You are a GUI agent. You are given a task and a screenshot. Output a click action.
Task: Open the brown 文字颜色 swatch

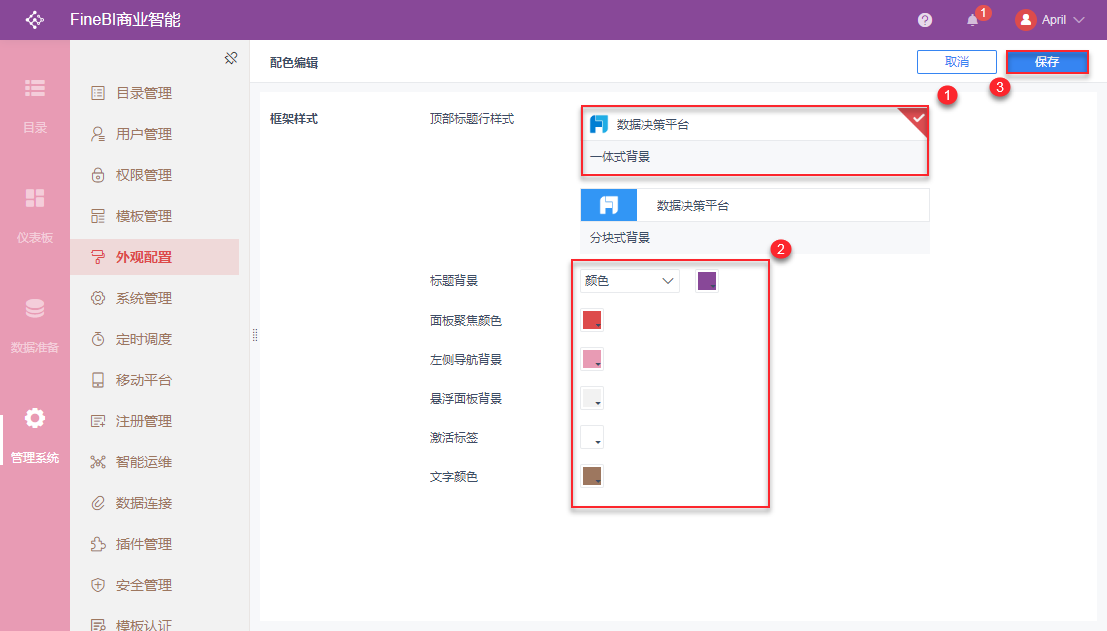[x=592, y=476]
